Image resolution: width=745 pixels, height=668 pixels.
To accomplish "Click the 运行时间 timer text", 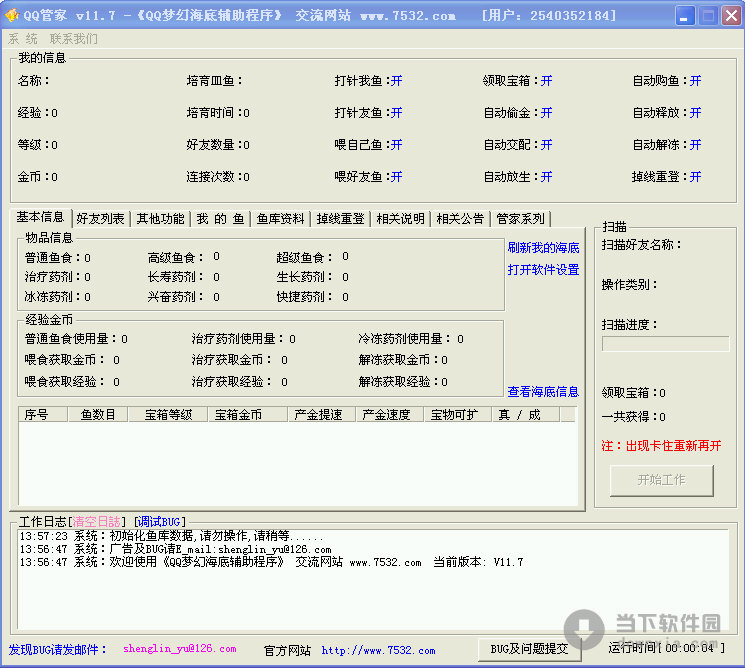I will [x=667, y=648].
